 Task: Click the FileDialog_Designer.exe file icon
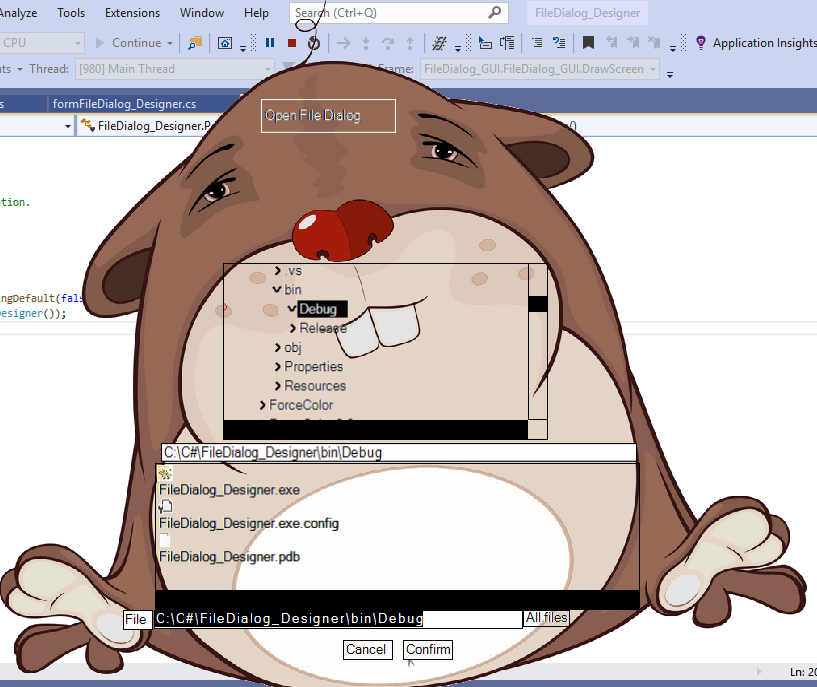click(165, 473)
